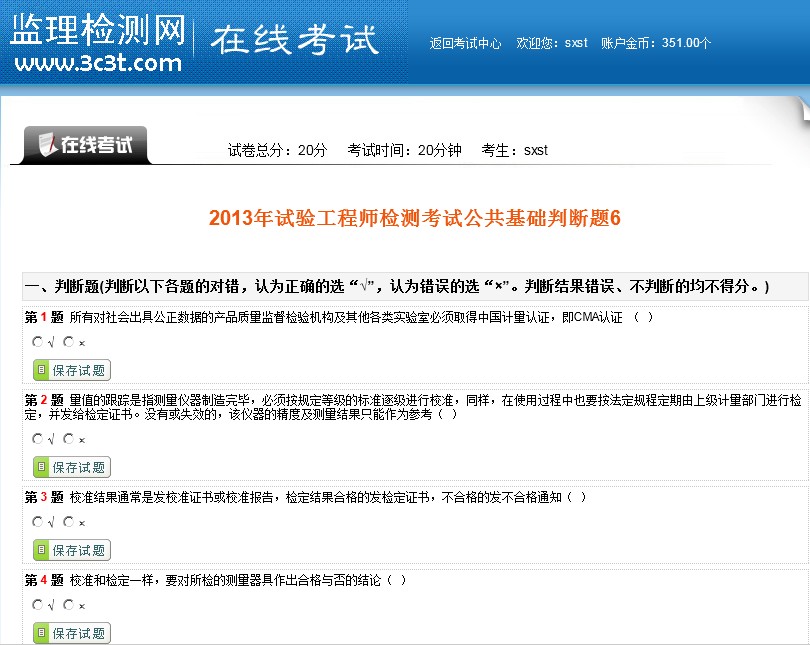Choose √ for question 2
This screenshot has height=645, width=810.
[x=38, y=439]
